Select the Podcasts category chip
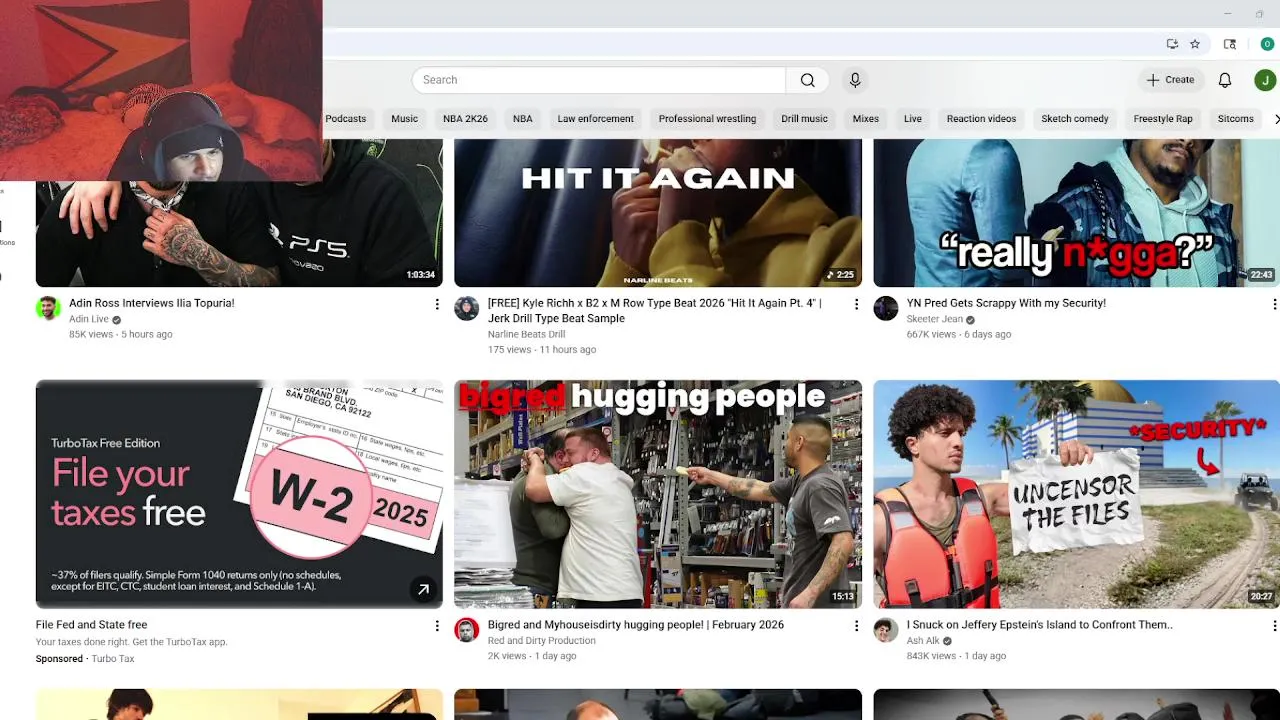 click(x=346, y=119)
